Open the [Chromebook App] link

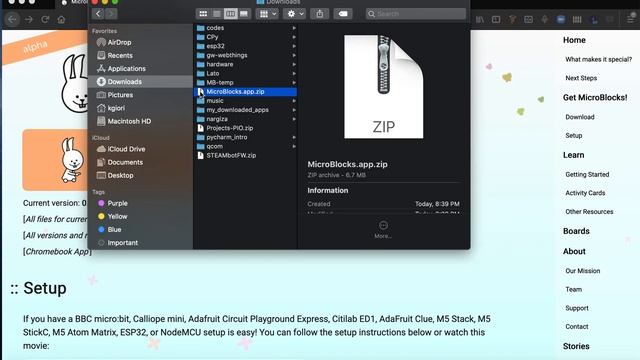[57, 251]
